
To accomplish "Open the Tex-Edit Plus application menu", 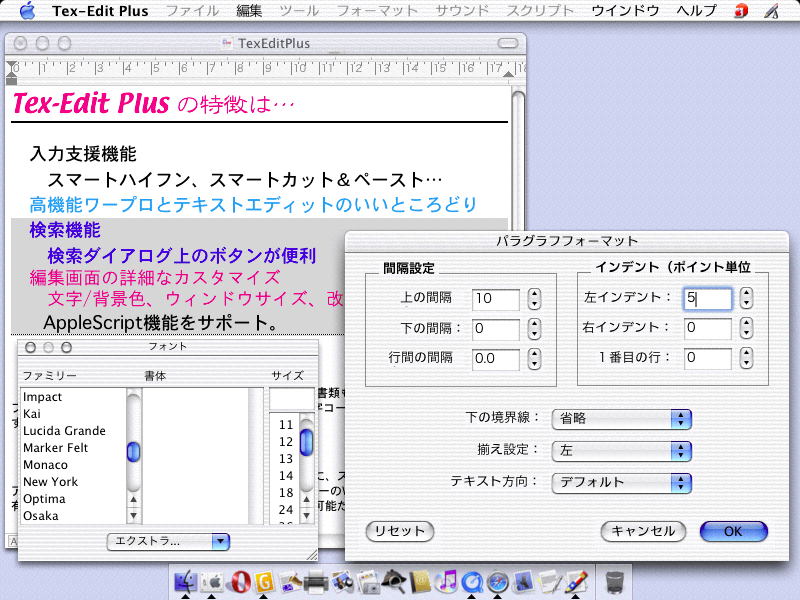I will (x=100, y=11).
